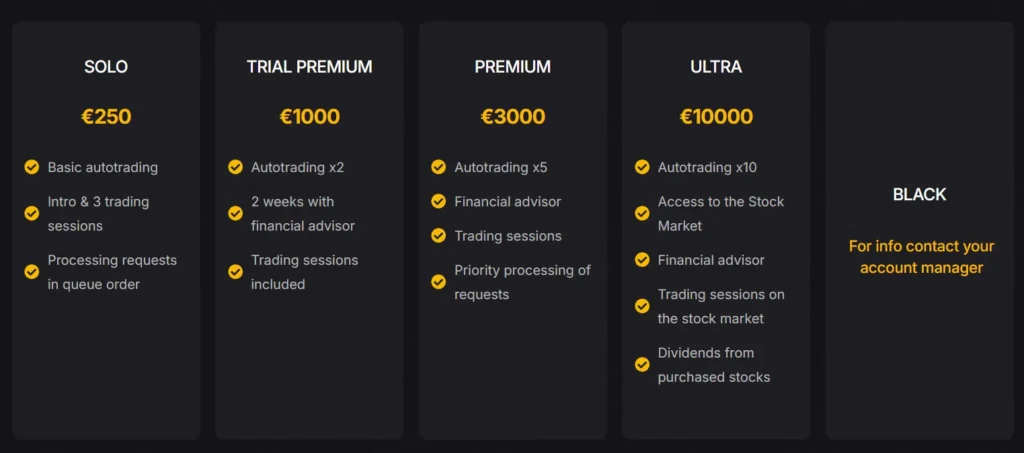Screen dimensions: 1024x453
Task: Click the check icon for "Dividends from purchased stocks"
Action: (x=642, y=364)
